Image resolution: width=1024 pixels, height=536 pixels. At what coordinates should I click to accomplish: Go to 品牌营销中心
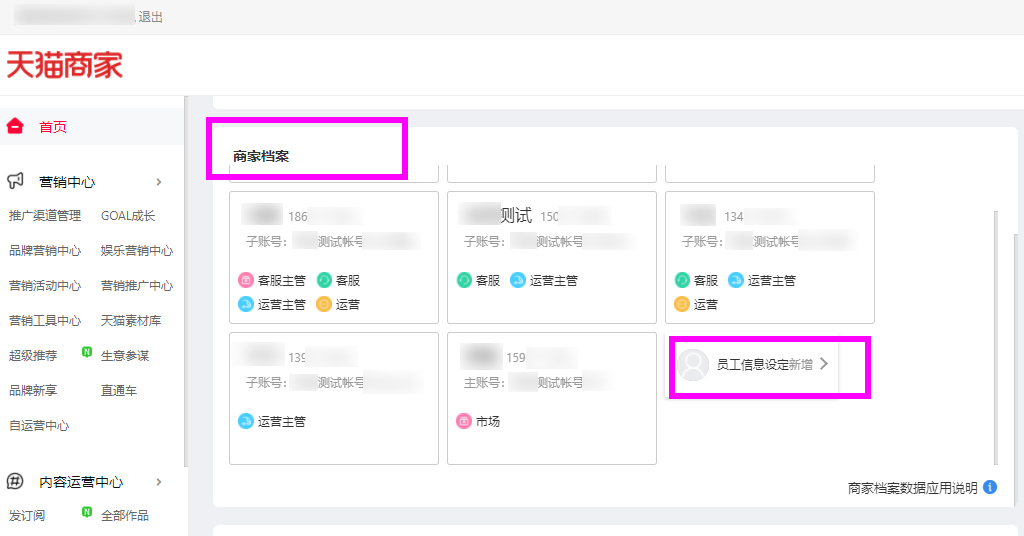[x=44, y=251]
